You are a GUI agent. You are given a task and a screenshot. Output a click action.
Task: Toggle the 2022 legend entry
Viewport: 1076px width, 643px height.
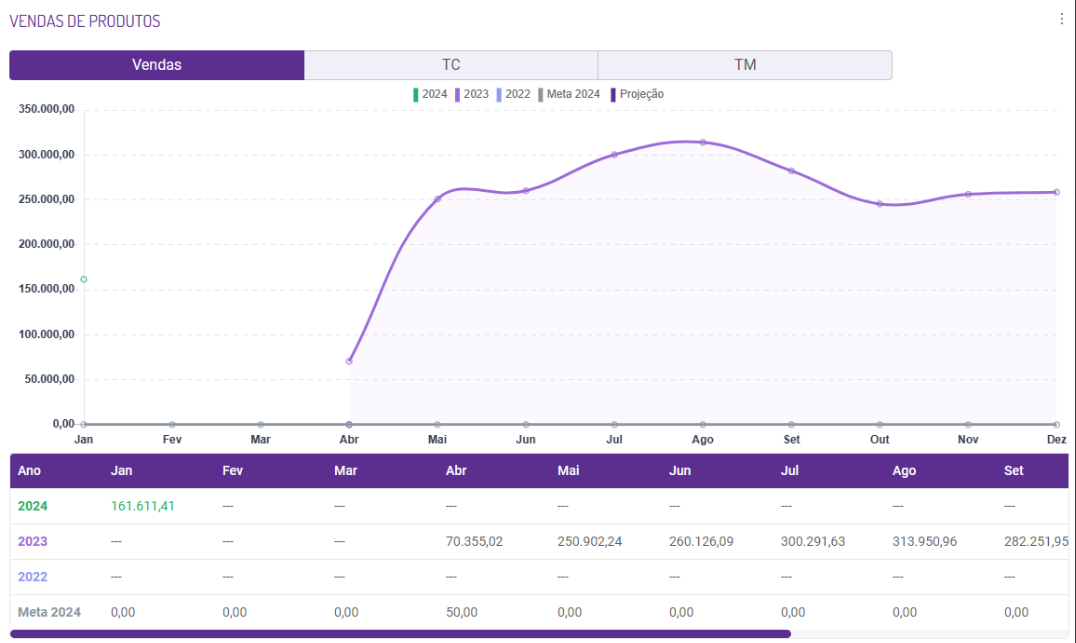tap(513, 94)
